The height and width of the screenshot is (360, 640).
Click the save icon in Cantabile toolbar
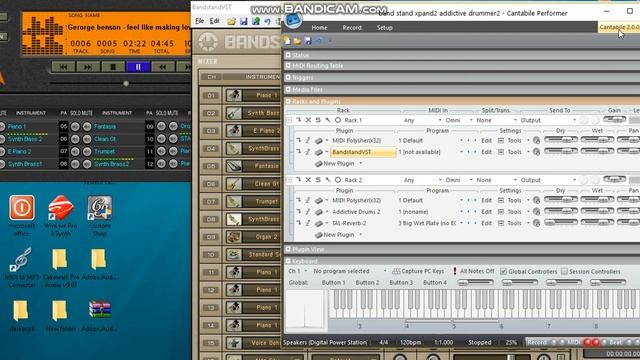point(308,41)
